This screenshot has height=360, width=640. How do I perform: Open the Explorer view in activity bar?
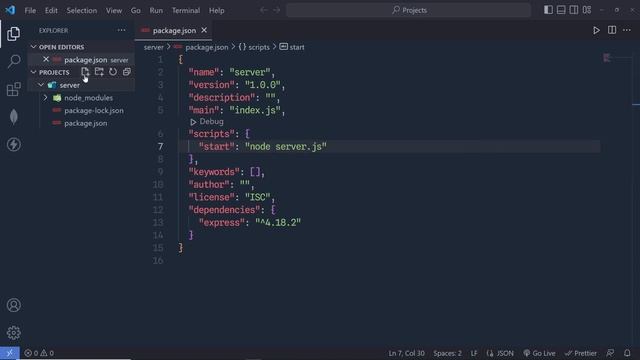point(13,34)
